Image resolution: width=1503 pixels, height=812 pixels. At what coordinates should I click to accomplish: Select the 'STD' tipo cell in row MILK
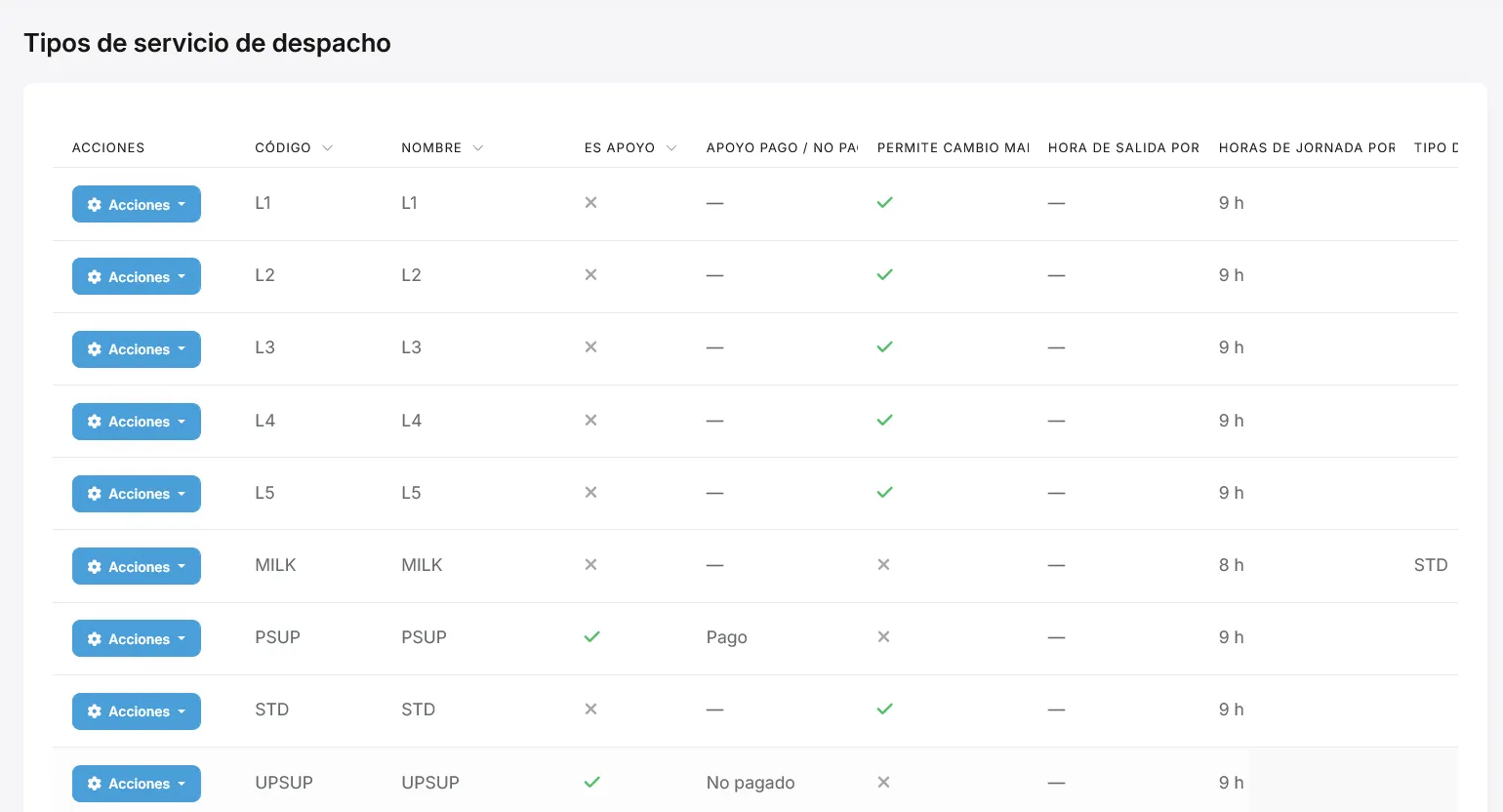[x=1431, y=565]
